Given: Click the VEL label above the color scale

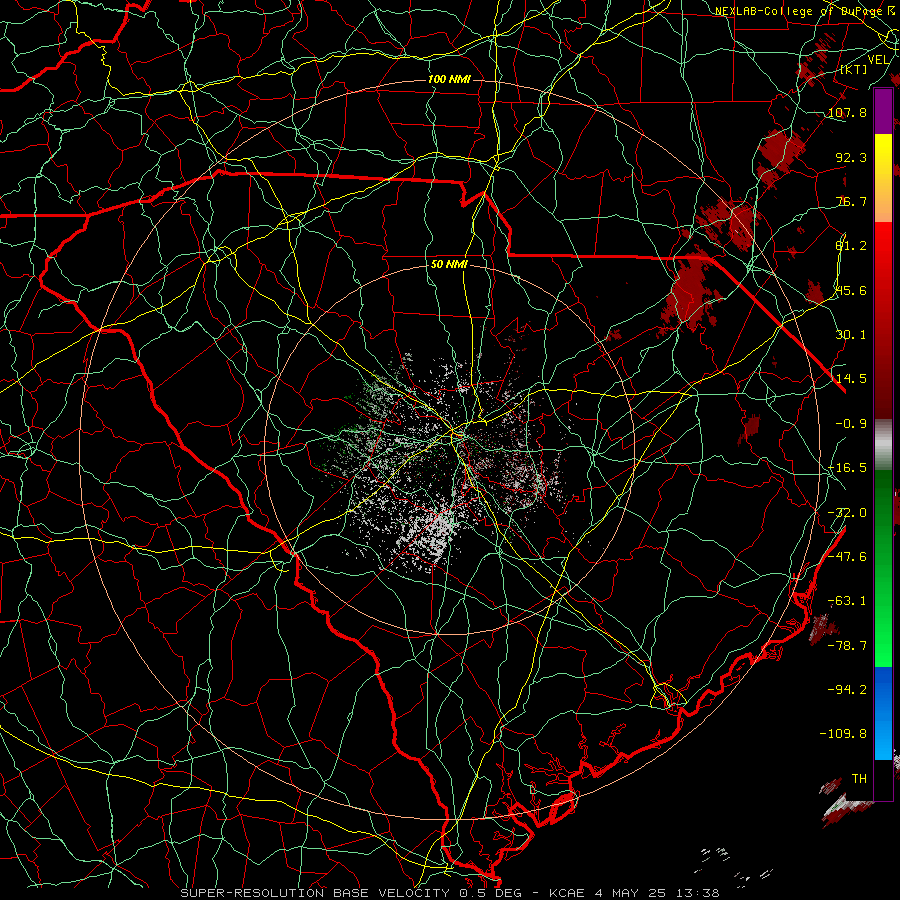Looking at the screenshot, I should (878, 60).
